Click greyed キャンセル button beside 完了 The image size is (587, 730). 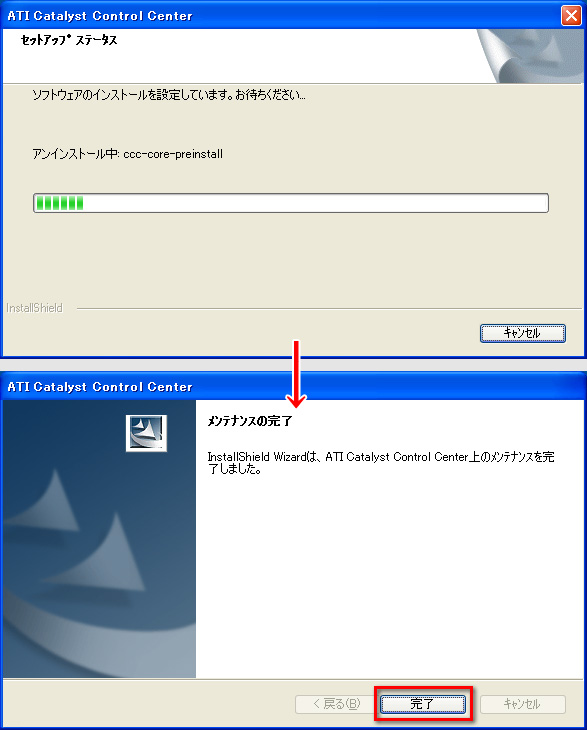523,704
